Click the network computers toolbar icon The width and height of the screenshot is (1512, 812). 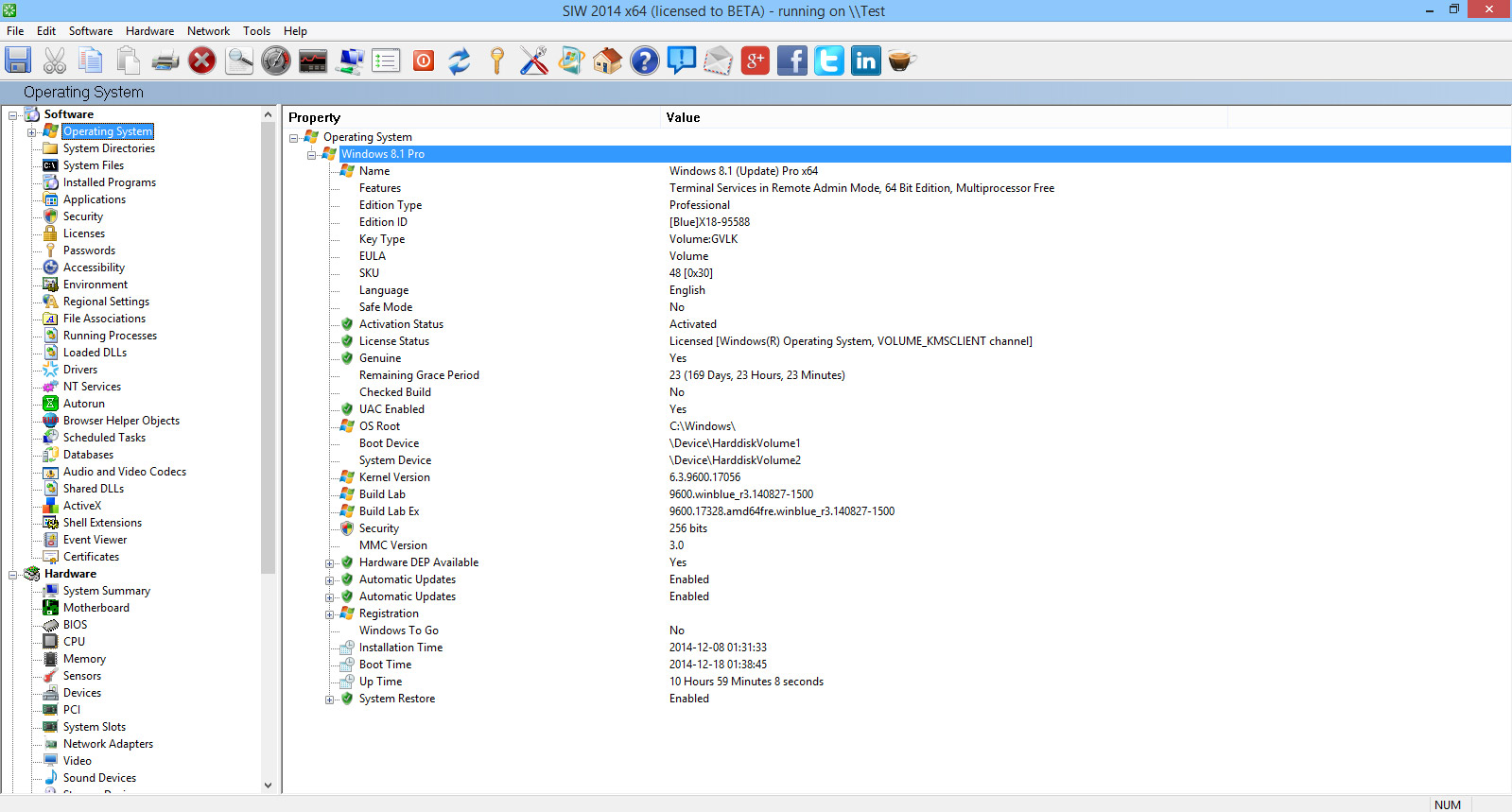[350, 60]
